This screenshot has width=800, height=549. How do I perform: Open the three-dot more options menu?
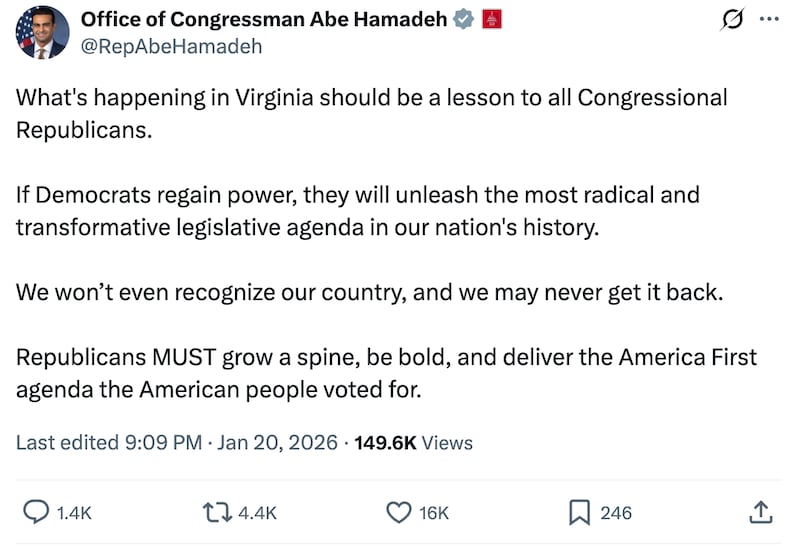[x=768, y=19]
